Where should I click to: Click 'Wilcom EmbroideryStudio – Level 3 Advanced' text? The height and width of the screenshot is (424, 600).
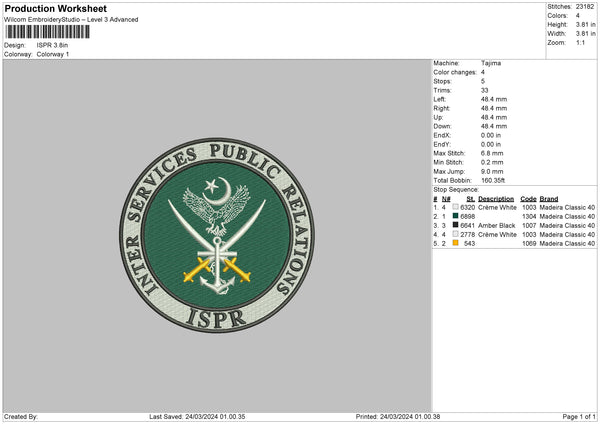point(71,20)
